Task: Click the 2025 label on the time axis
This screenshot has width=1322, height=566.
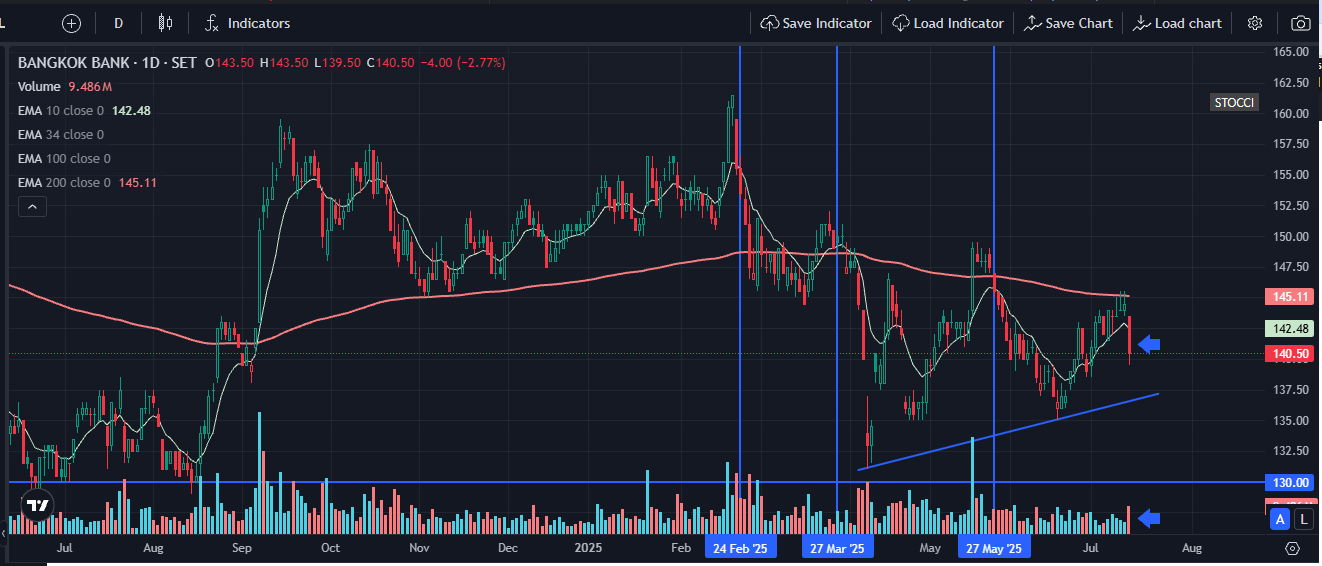Action: (589, 548)
